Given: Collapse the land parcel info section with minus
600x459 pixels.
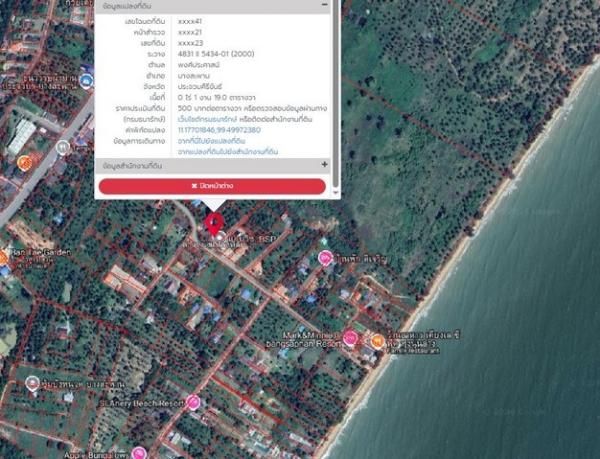Looking at the screenshot, I should (324, 5).
